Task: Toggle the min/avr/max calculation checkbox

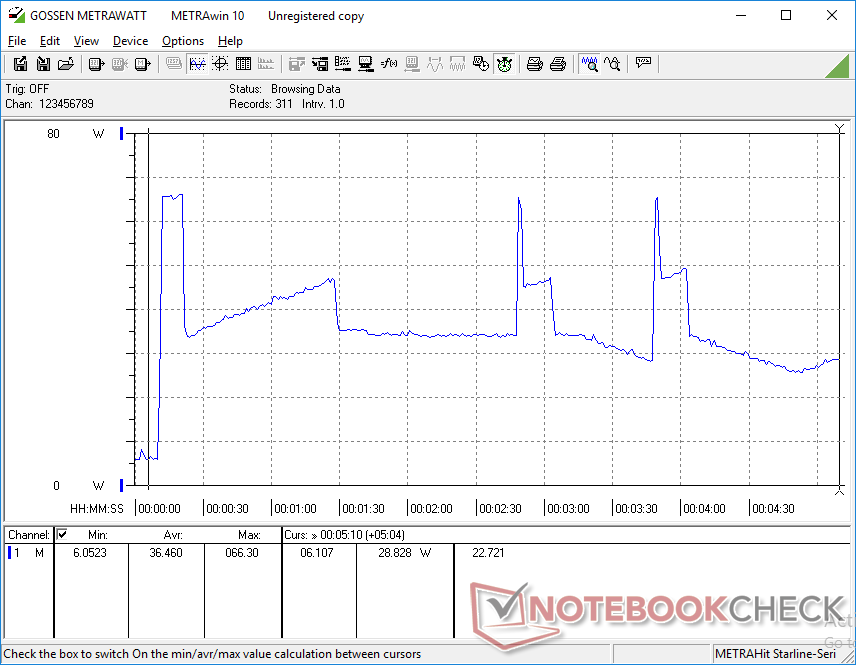Action: pyautogui.click(x=62, y=534)
